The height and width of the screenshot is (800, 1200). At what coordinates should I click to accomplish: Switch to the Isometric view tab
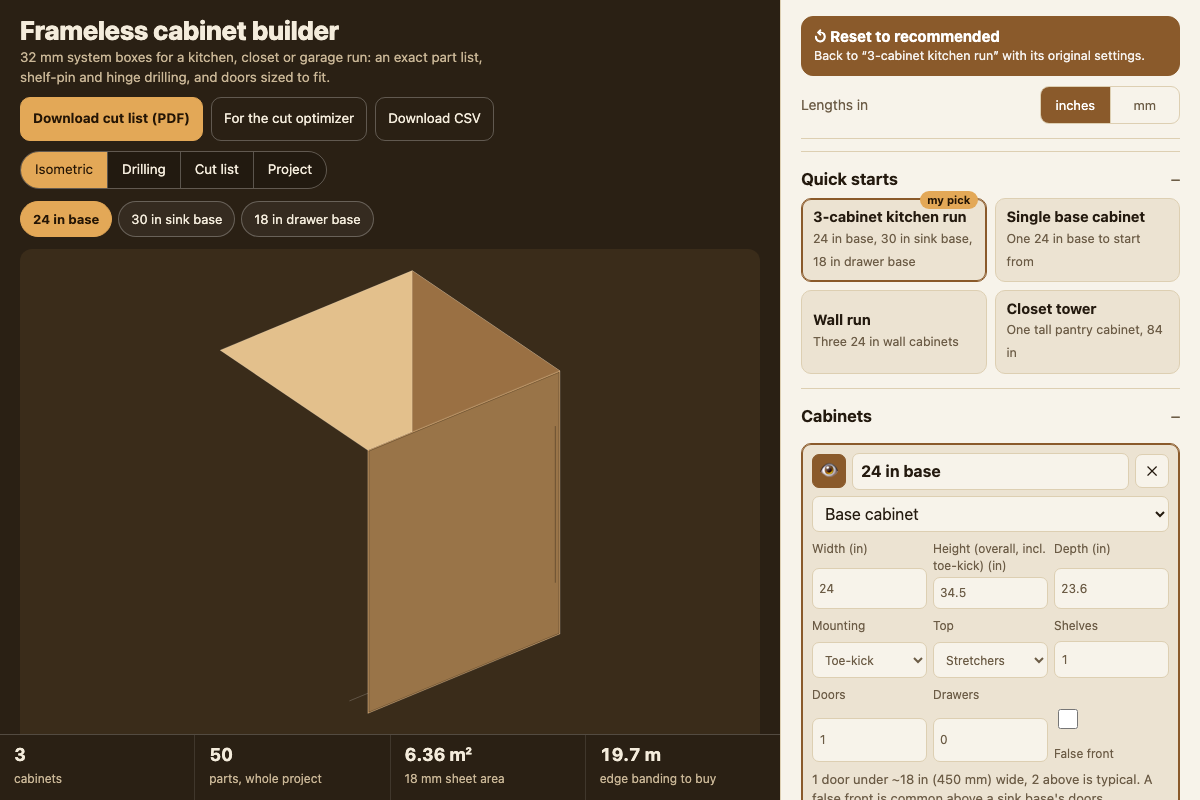(x=64, y=170)
